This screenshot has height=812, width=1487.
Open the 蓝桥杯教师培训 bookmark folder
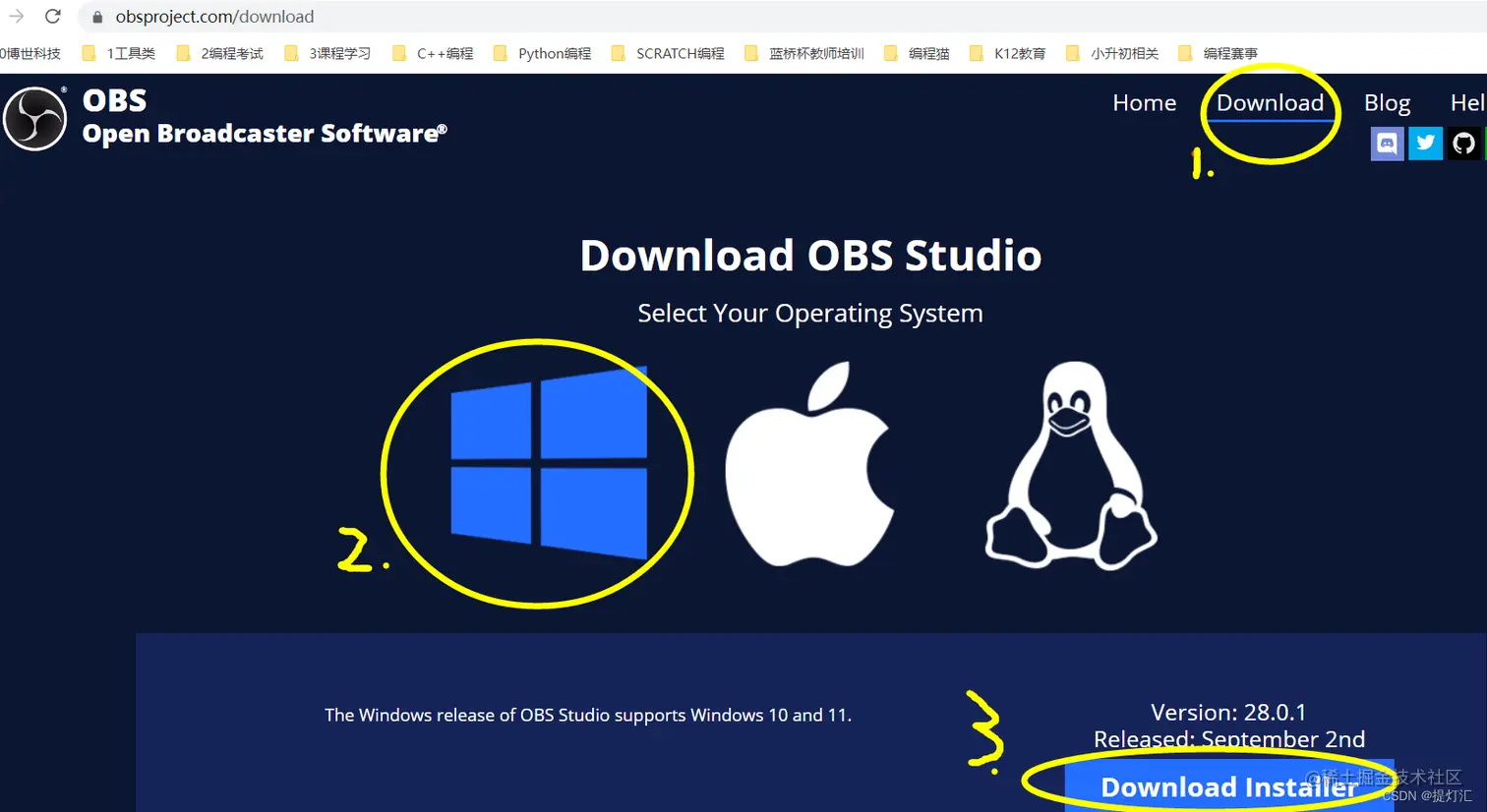coord(804,53)
